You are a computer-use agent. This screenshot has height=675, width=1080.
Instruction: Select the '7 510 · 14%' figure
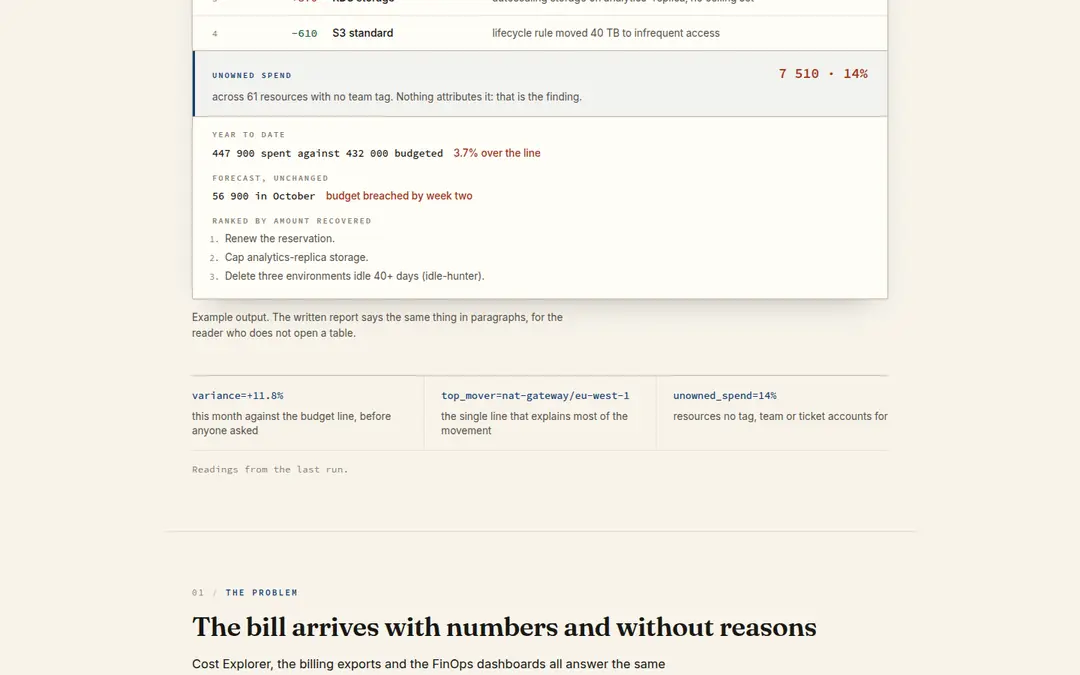[823, 74]
